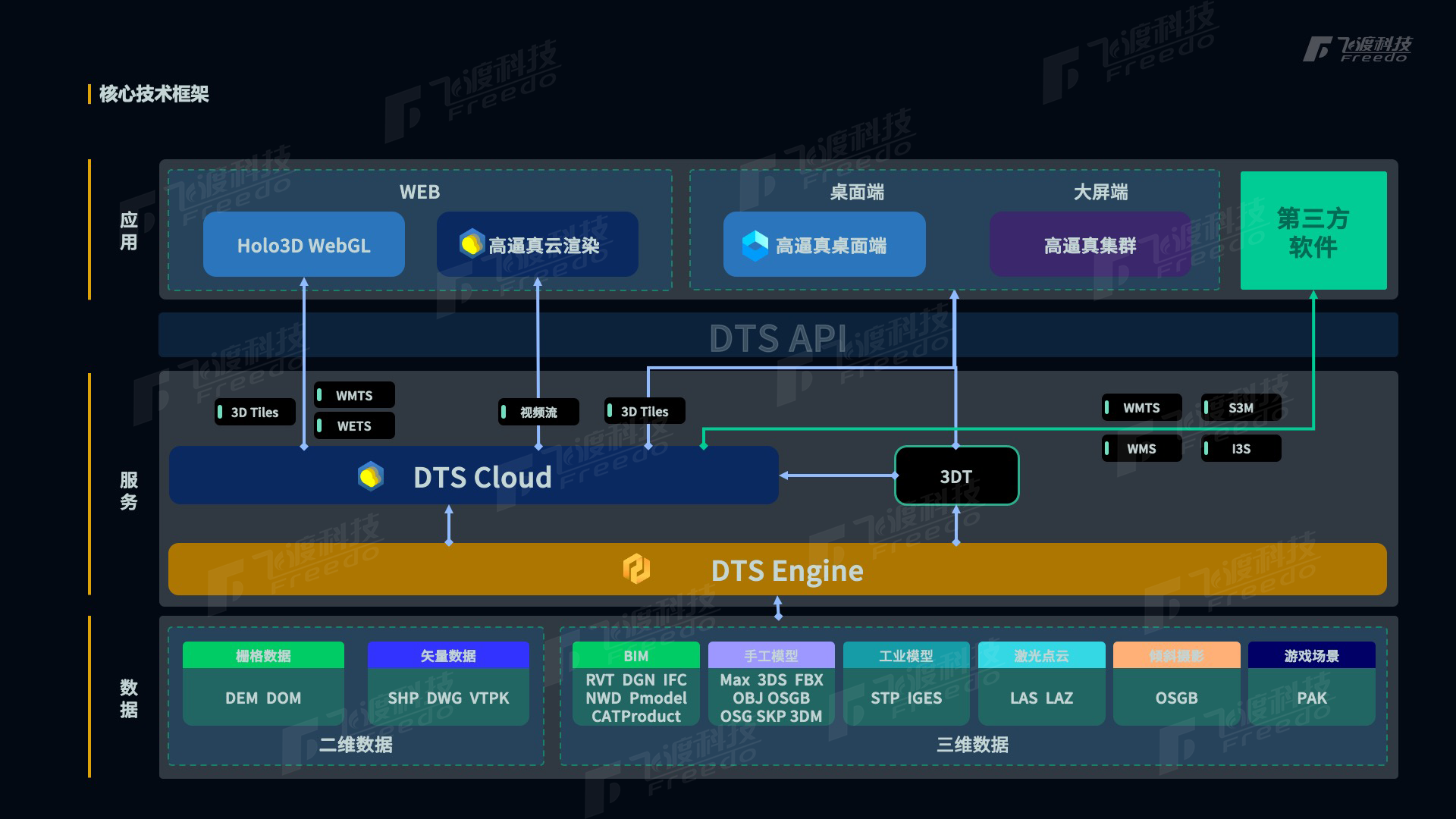This screenshot has width=1456, height=819.
Task: Select the 高逼真桌面端 box
Action: 824,244
